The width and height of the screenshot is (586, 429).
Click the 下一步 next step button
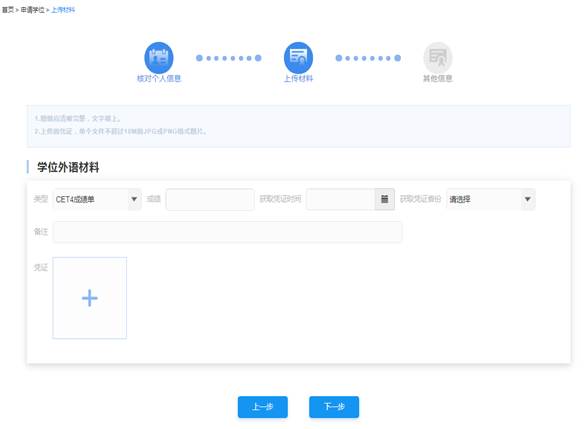coord(334,407)
